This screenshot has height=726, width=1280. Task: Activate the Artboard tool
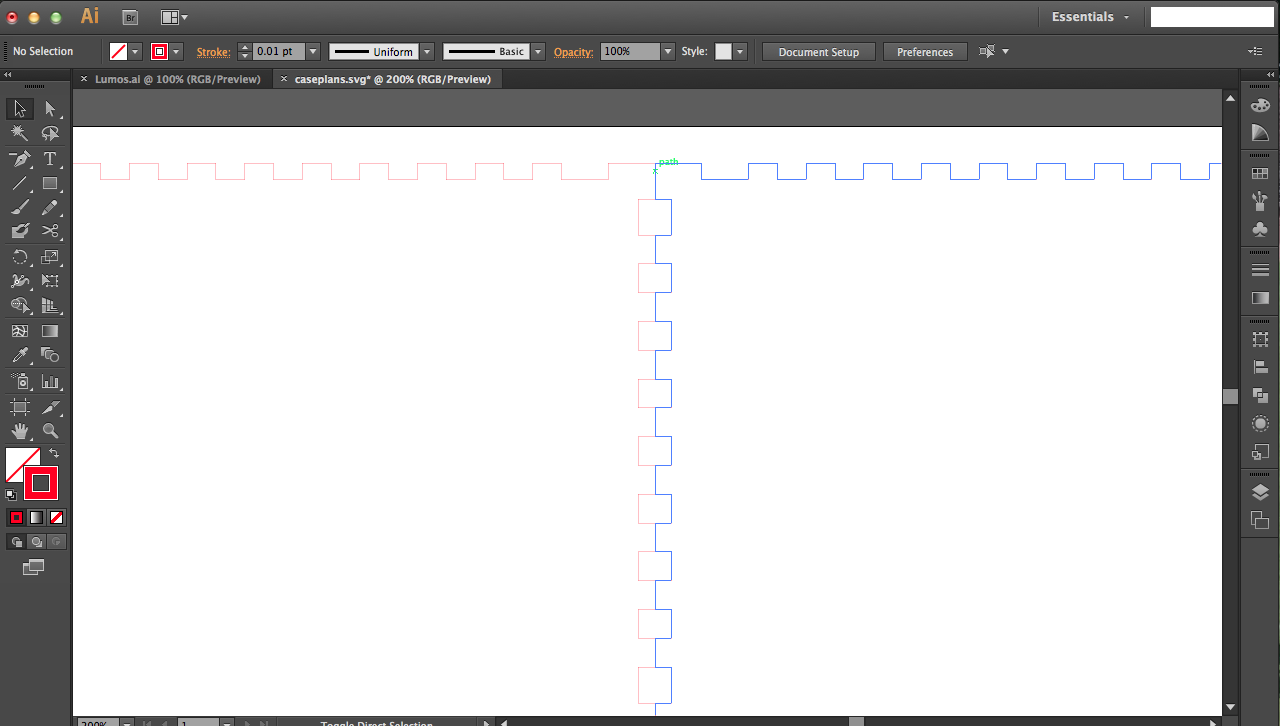coord(20,407)
